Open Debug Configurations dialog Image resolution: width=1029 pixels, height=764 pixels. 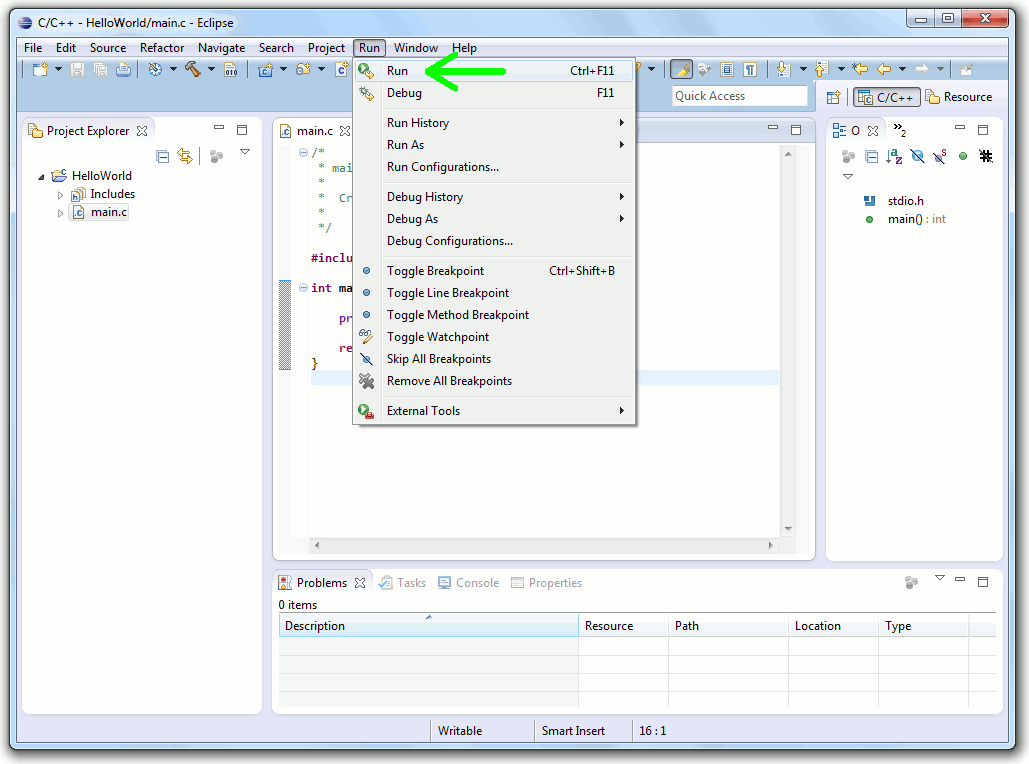(x=494, y=241)
